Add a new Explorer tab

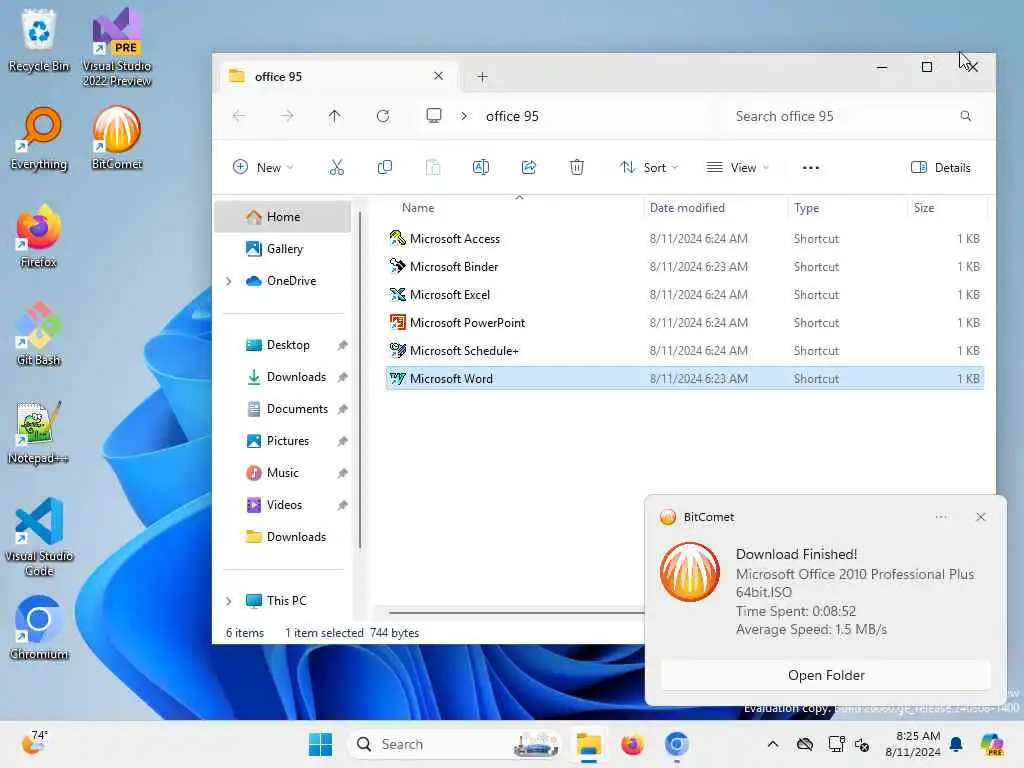click(483, 77)
